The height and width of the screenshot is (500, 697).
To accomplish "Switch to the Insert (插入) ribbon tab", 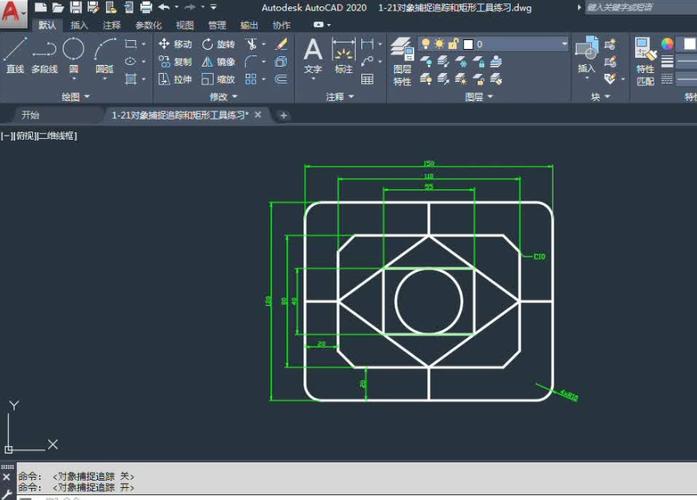I will (x=79, y=25).
